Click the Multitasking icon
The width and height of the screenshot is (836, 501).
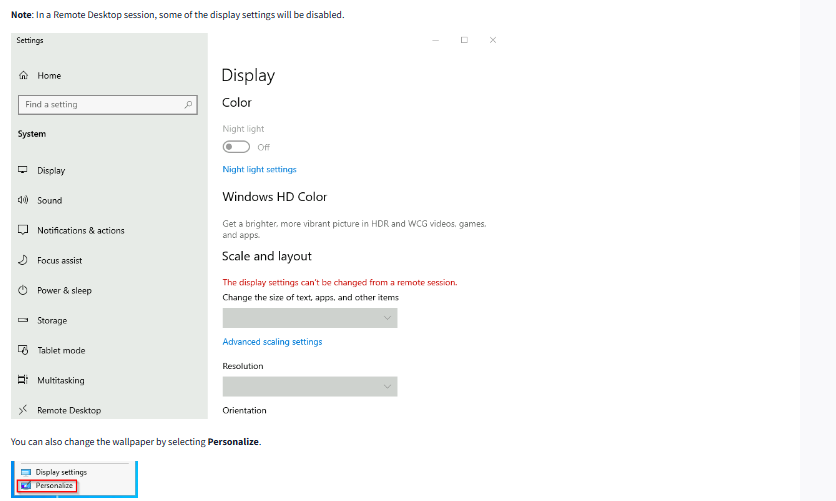pos(23,380)
